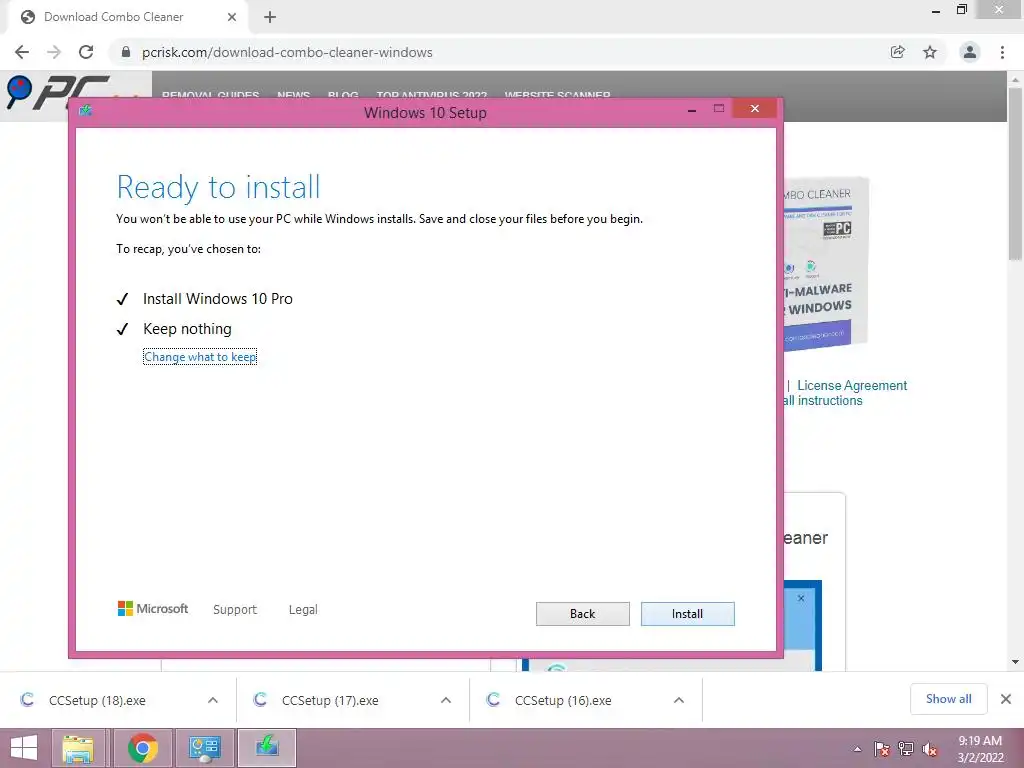The width and height of the screenshot is (1024, 768).
Task: Click the Windows Setup taskbar icon
Action: pyautogui.click(x=267, y=748)
